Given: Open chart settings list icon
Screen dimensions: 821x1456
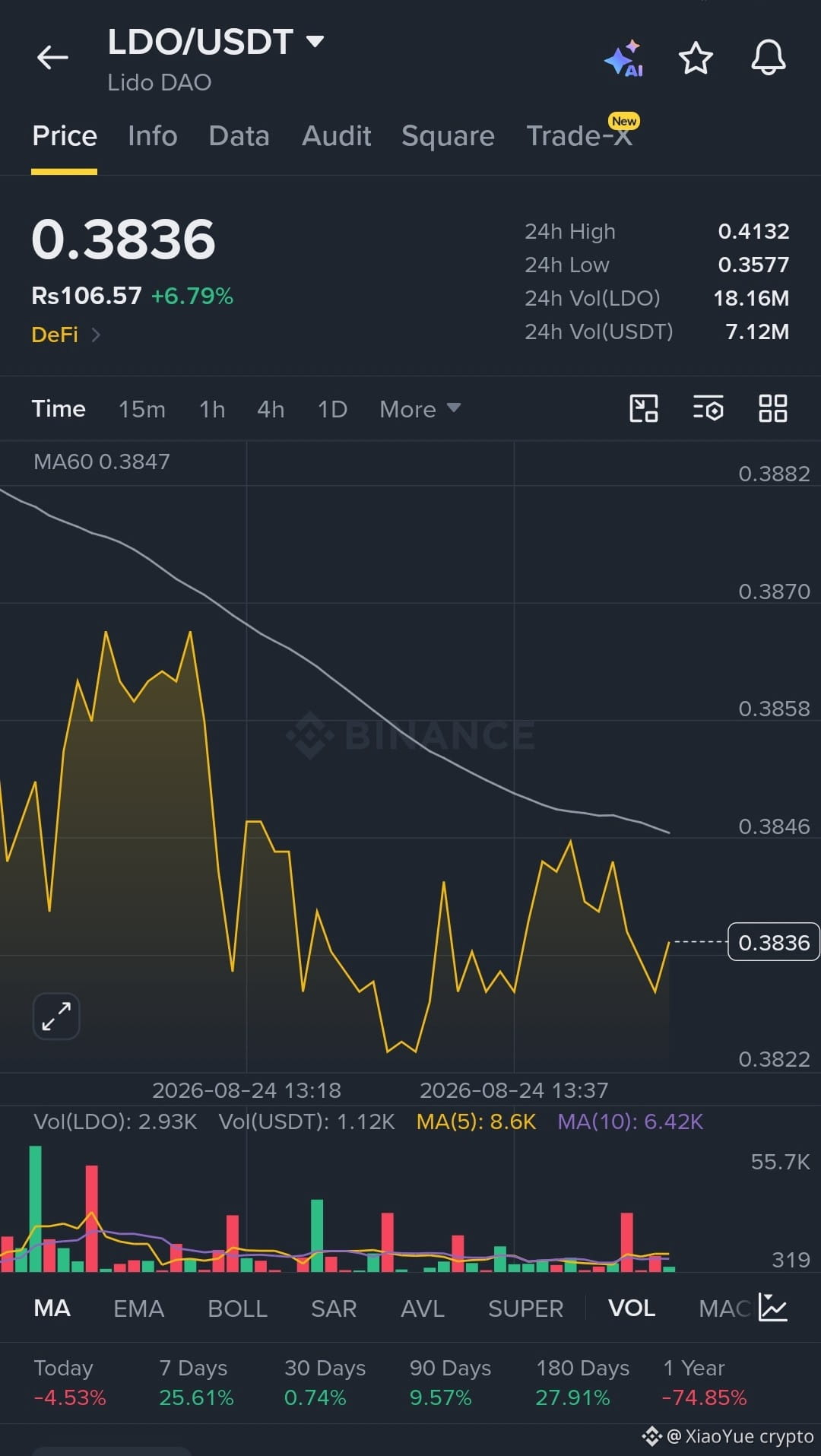Looking at the screenshot, I should pos(708,408).
